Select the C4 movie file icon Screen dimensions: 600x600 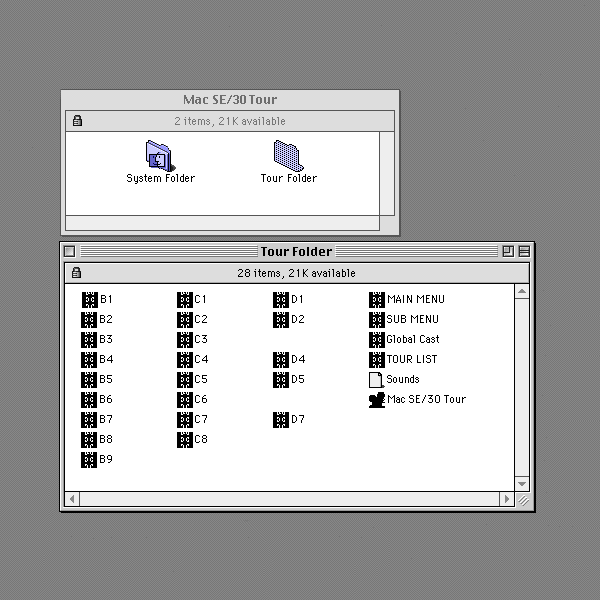(x=185, y=359)
